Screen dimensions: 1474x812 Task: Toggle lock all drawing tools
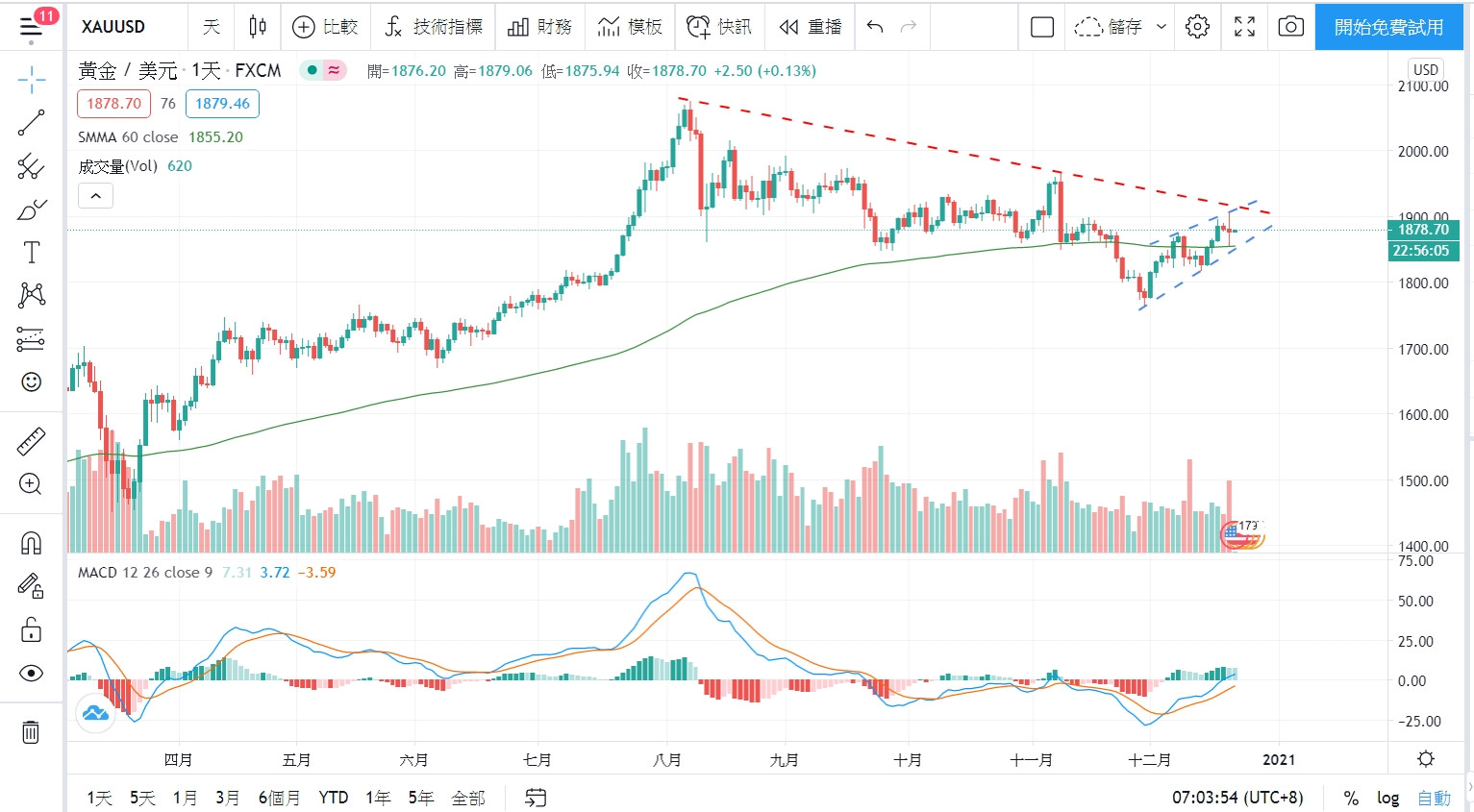pyautogui.click(x=31, y=629)
